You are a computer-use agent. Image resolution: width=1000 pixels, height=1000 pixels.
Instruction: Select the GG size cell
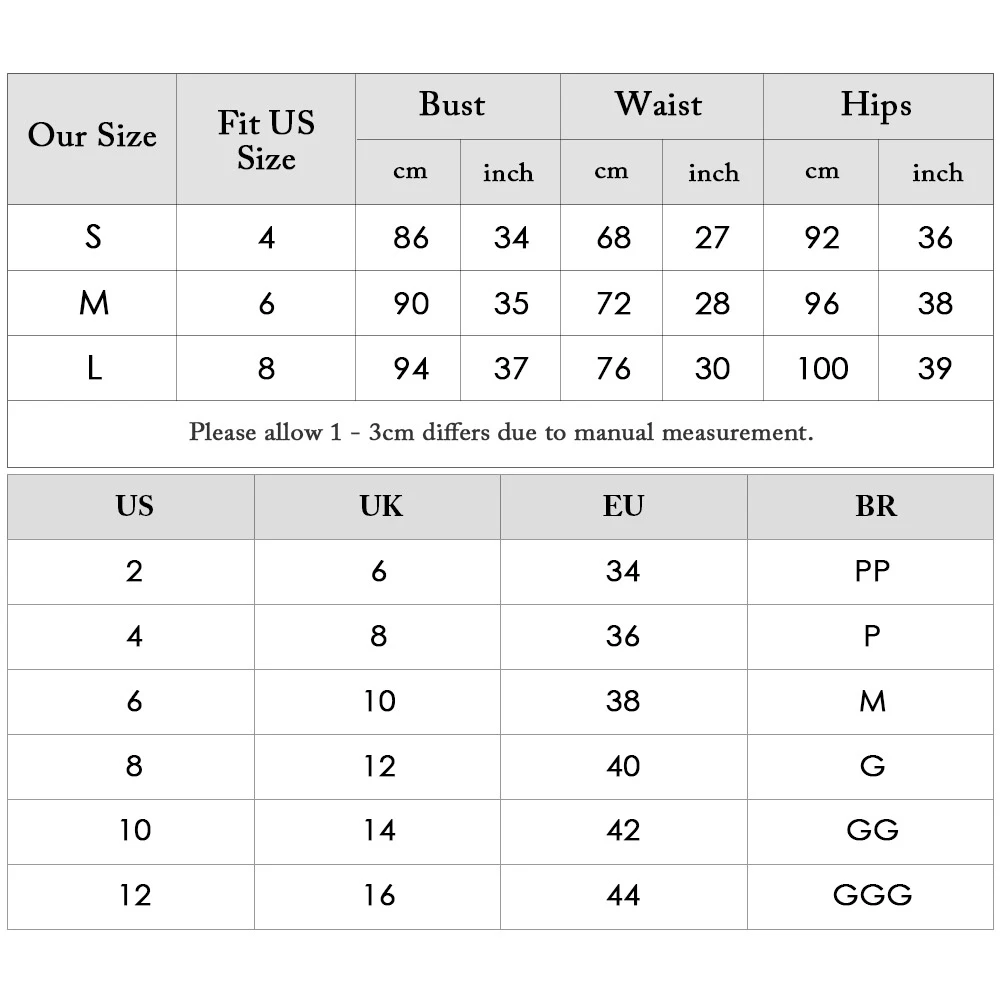click(x=871, y=832)
